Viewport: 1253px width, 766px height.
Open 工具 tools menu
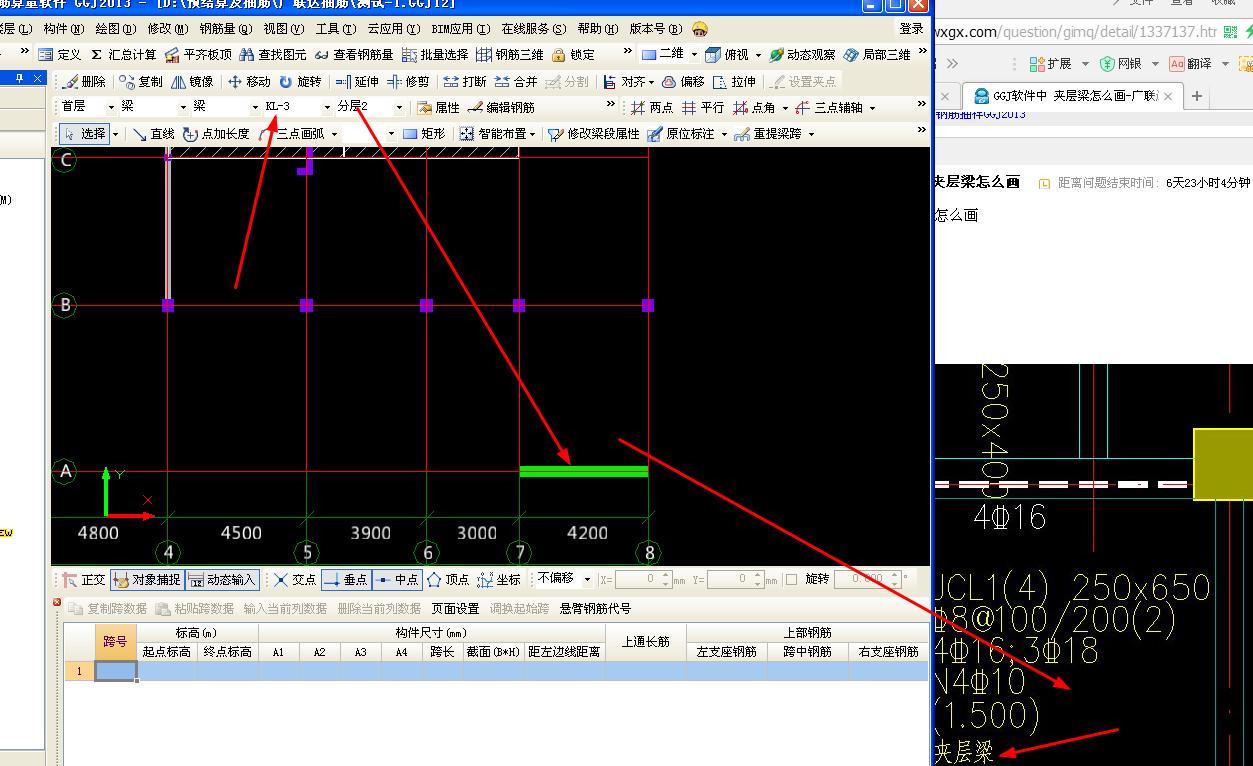(335, 29)
